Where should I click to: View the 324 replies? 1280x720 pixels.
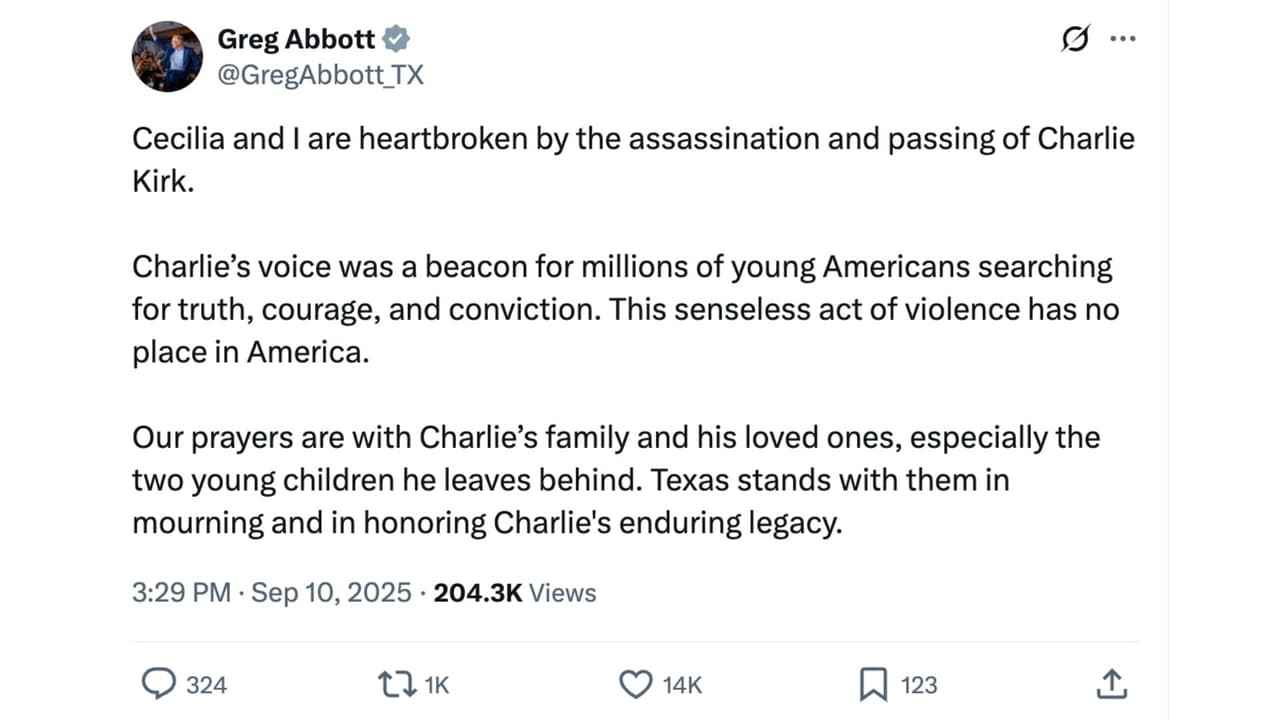tap(207, 685)
